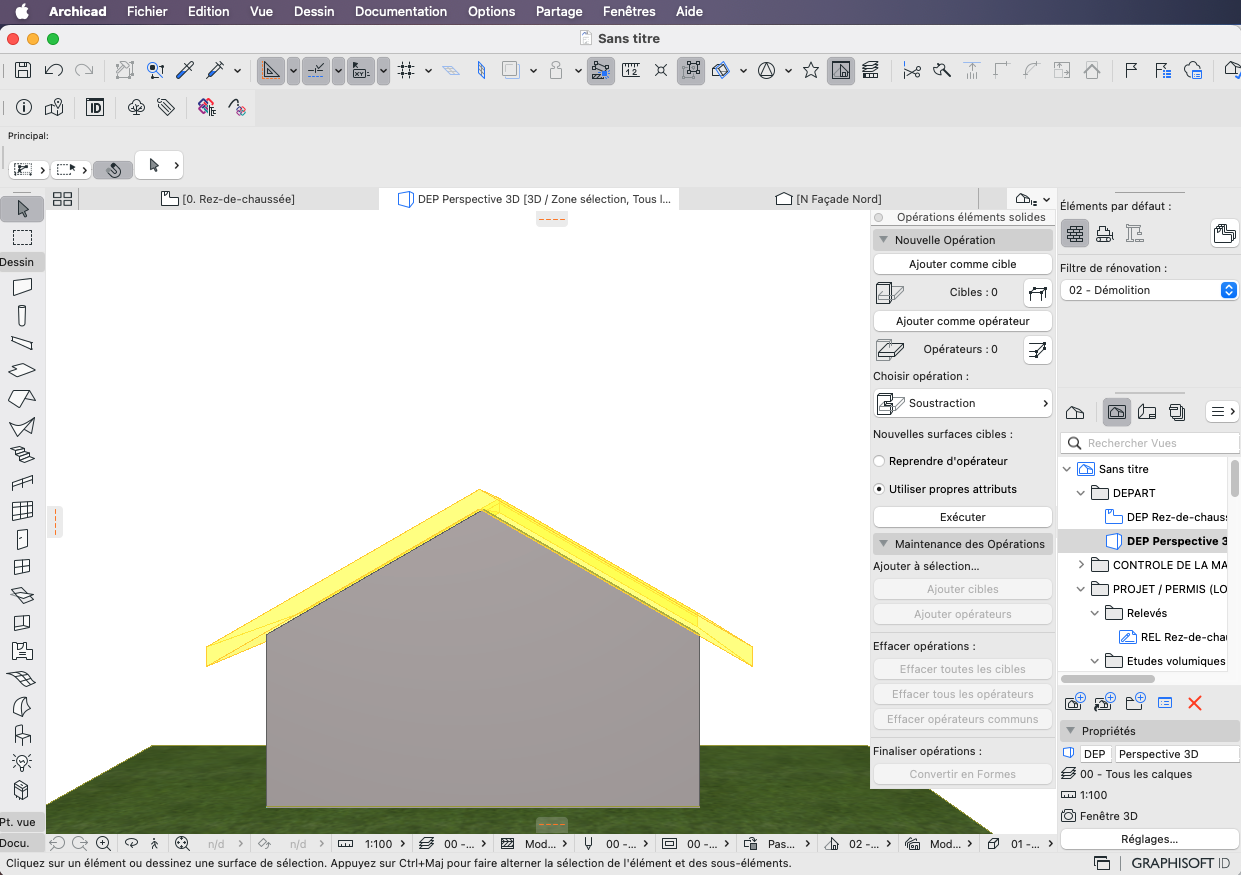Select the Lamp tool in toolbox
Screen dimensions: 1241x875
tap(22, 763)
